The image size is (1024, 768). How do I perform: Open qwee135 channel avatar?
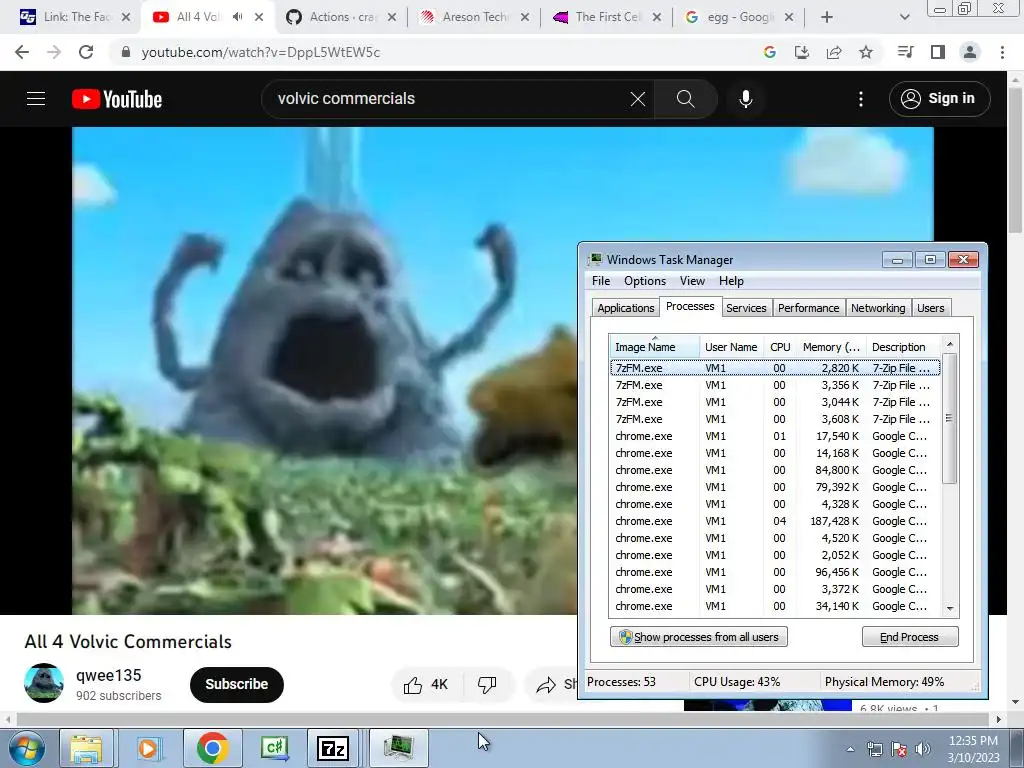point(44,684)
